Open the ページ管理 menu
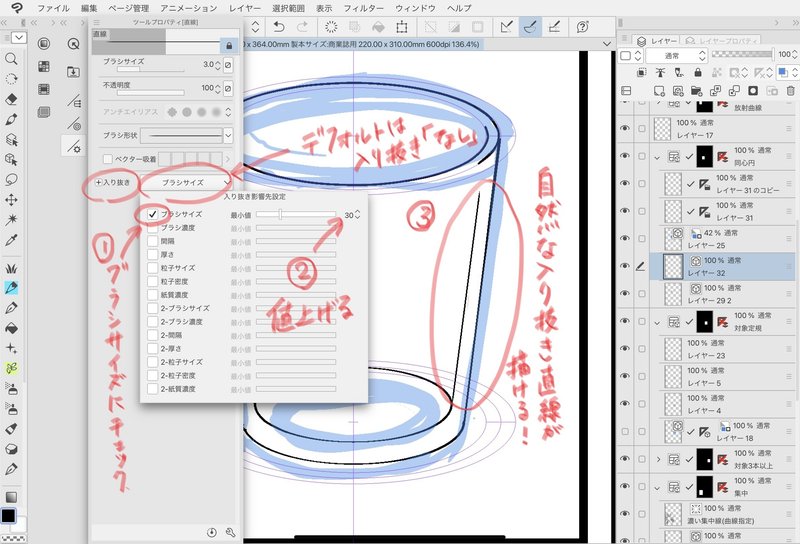The height and width of the screenshot is (544, 800). click(129, 8)
